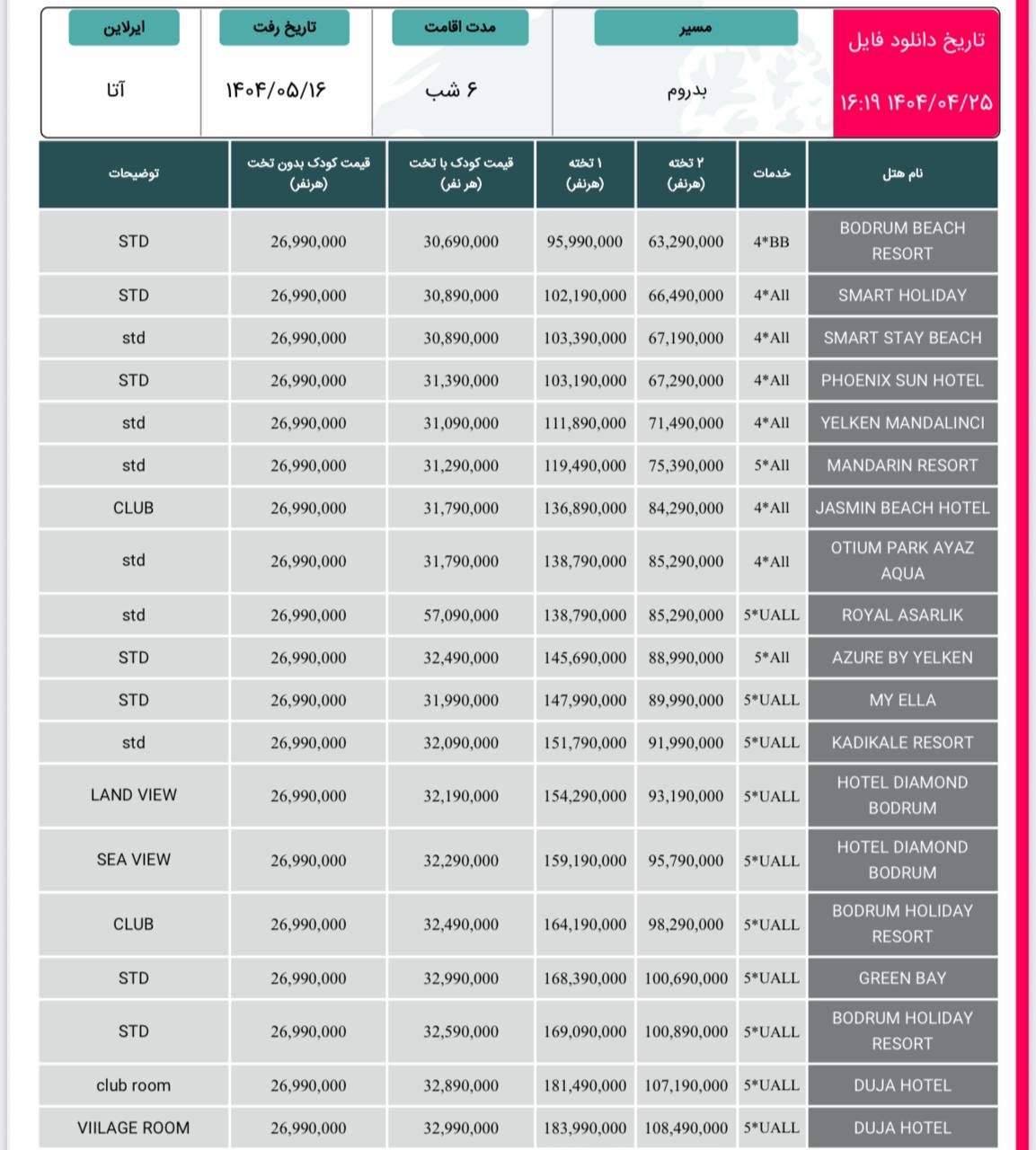Click the ۲ تخته column header
Screen dimensions: 1036x1150
point(686,174)
